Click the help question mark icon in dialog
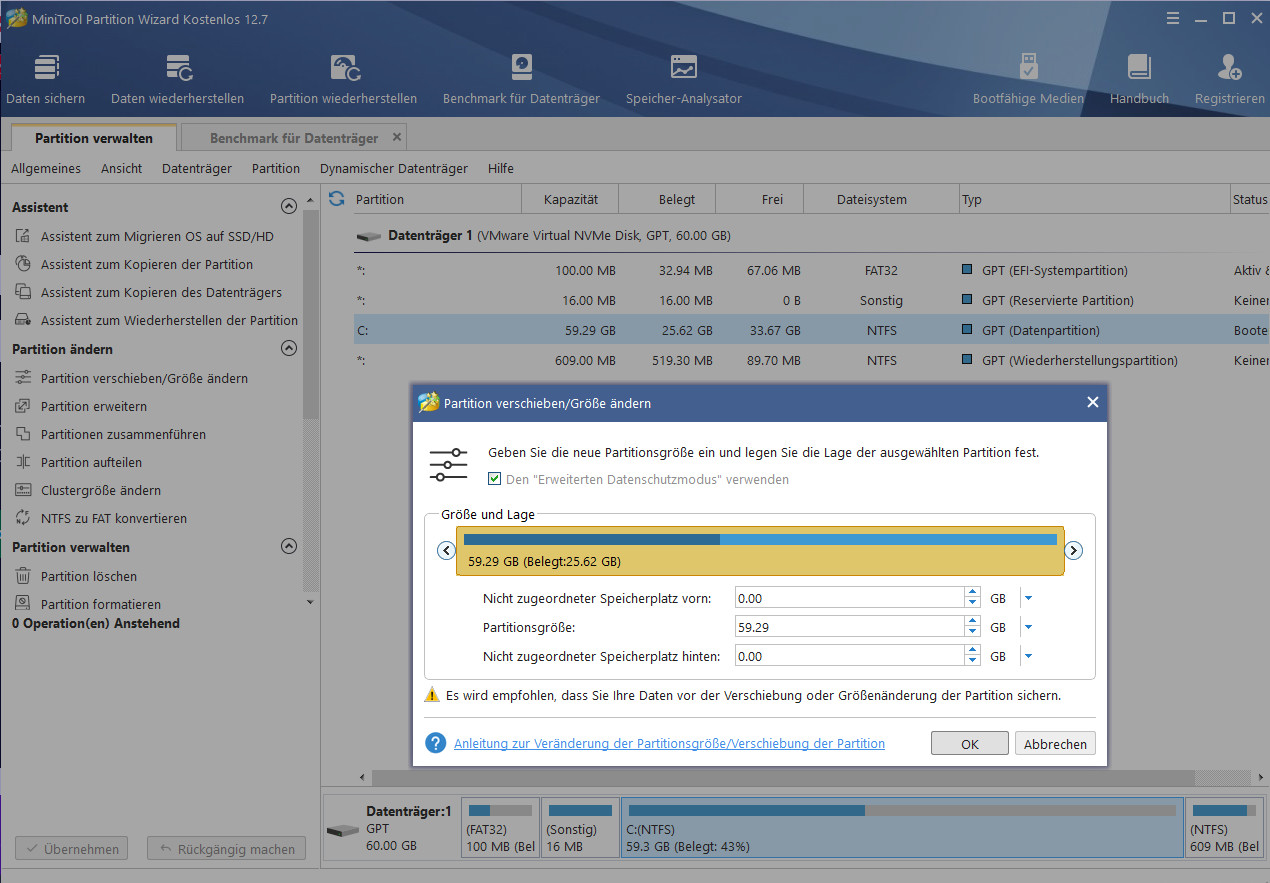 435,743
